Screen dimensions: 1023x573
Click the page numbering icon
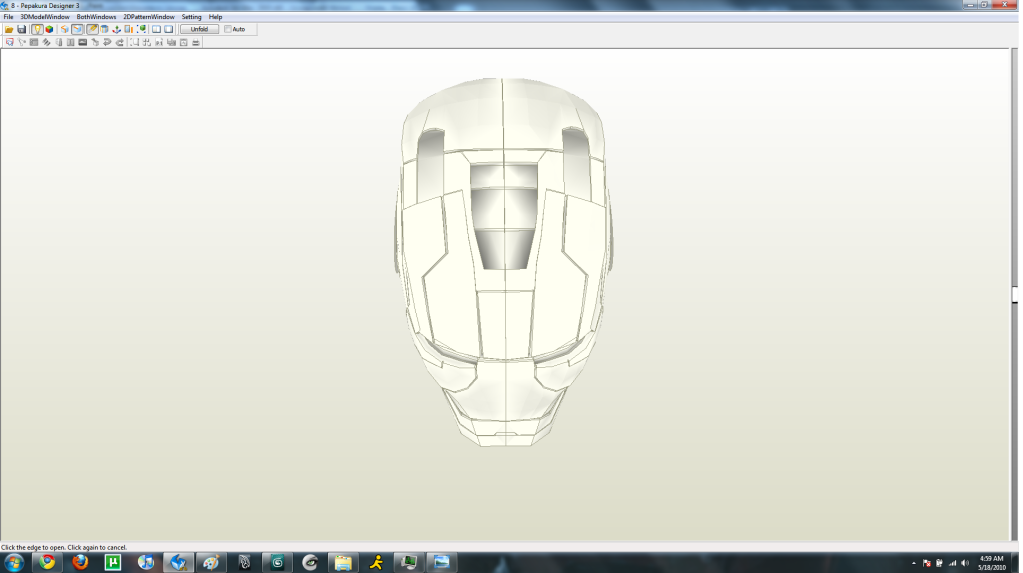(159, 42)
